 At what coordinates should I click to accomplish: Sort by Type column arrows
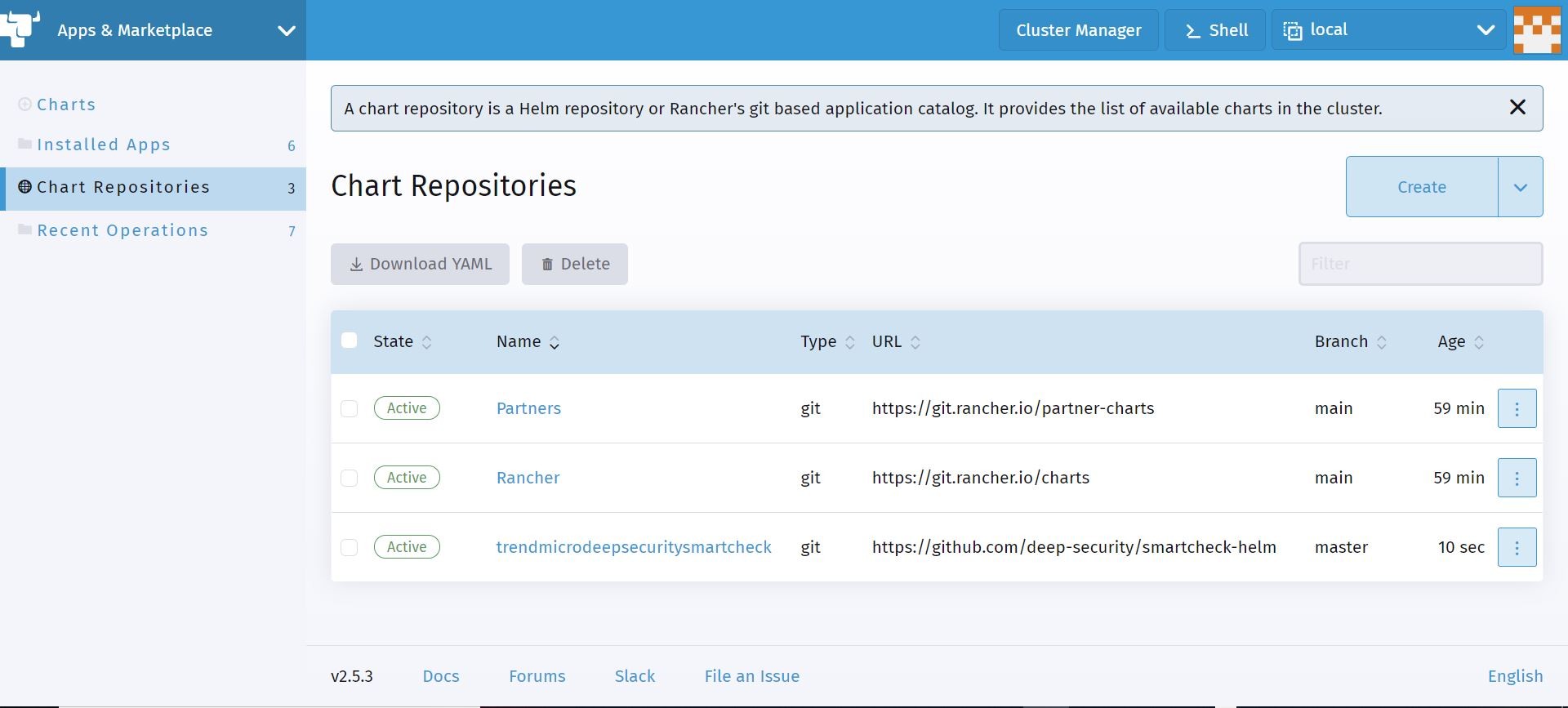[849, 342]
